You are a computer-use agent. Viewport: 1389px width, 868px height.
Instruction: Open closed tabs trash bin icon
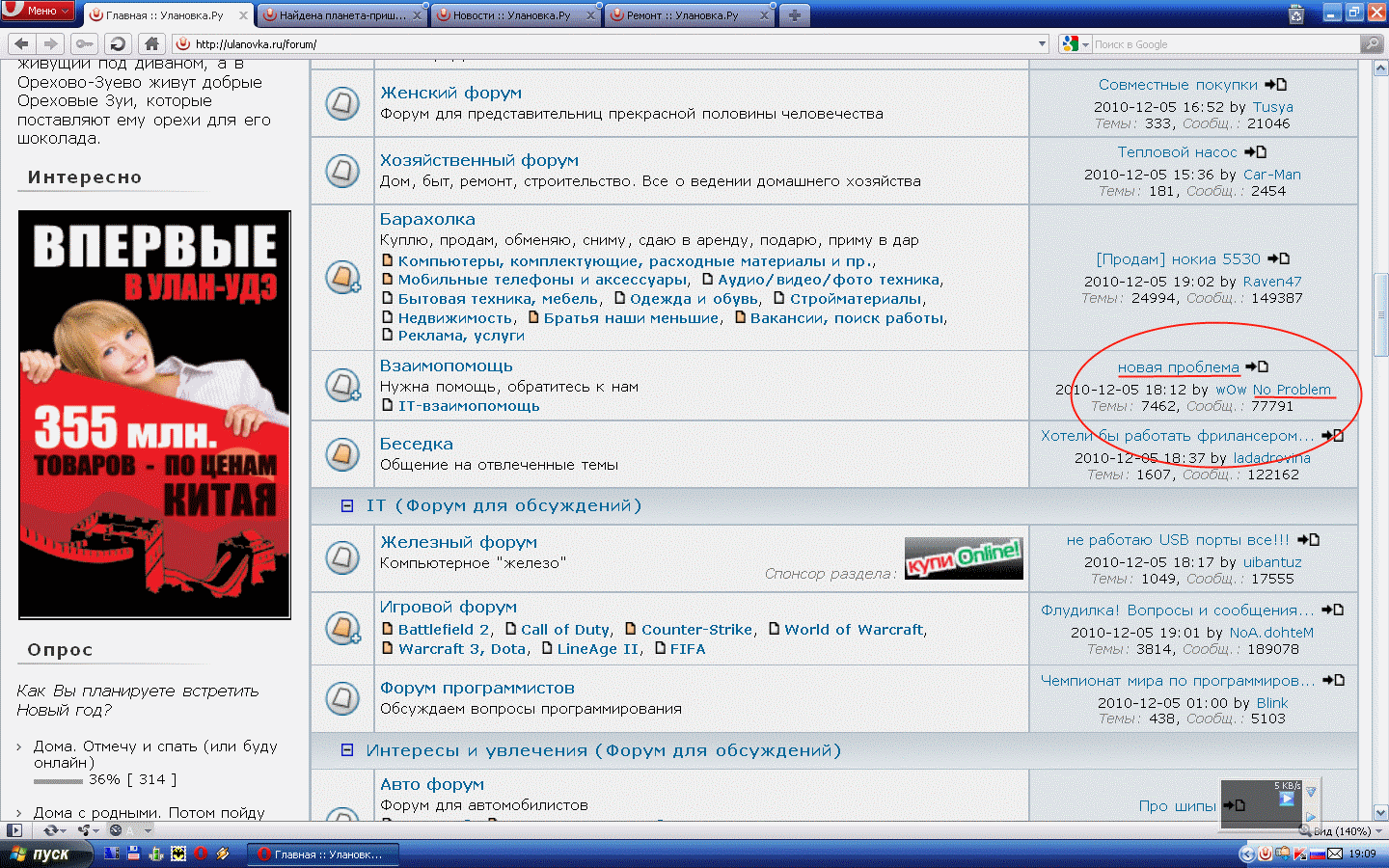tap(1296, 14)
